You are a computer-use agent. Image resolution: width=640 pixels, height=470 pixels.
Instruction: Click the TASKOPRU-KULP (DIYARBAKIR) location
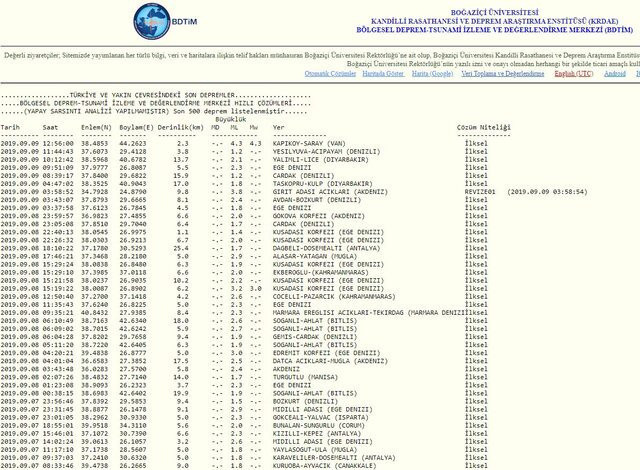click(x=322, y=184)
